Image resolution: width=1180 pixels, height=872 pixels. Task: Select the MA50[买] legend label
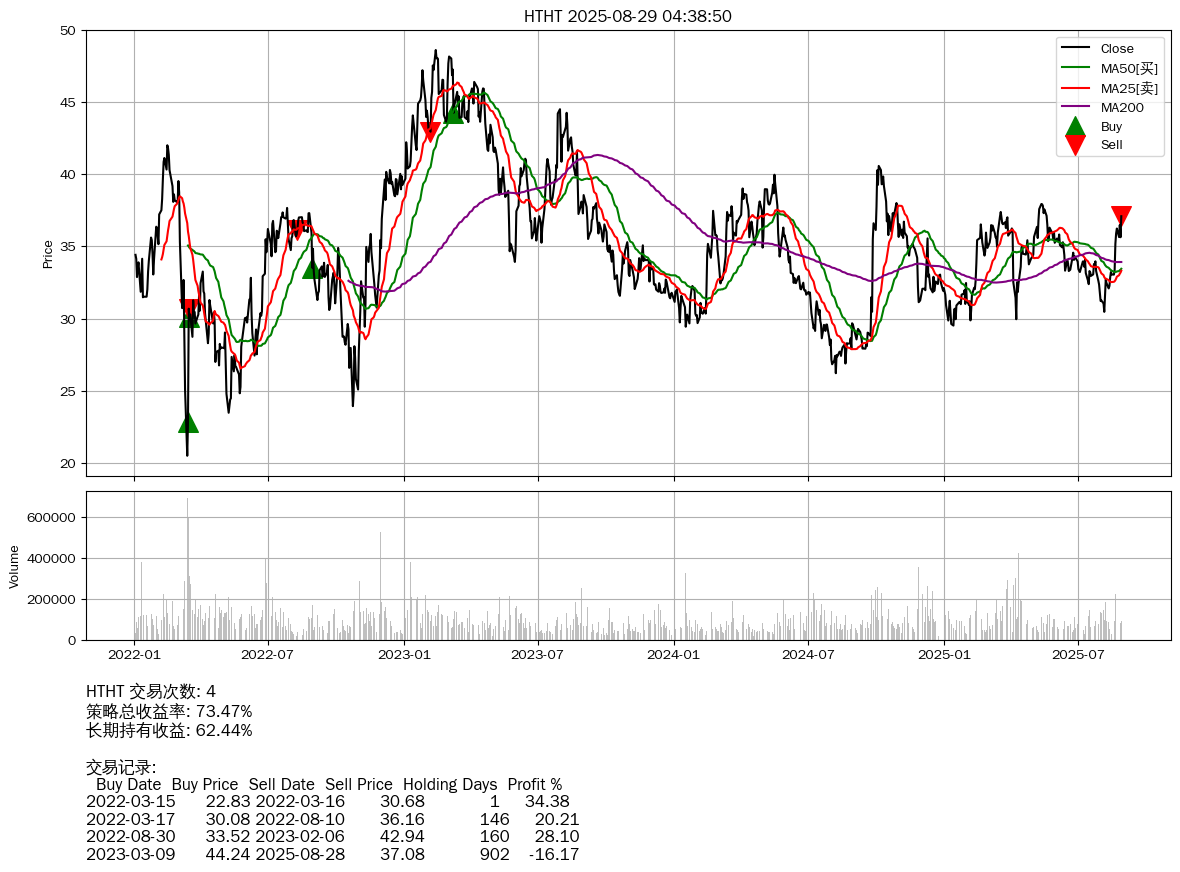click(1129, 68)
